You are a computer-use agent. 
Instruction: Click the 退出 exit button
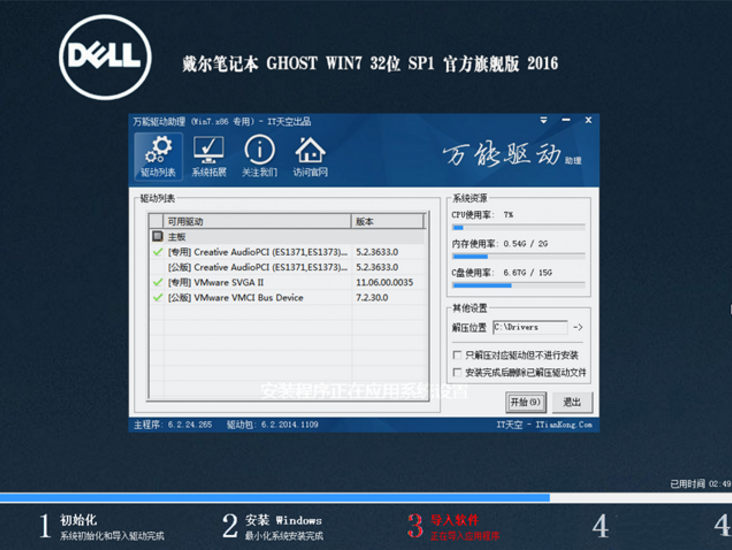(x=572, y=402)
